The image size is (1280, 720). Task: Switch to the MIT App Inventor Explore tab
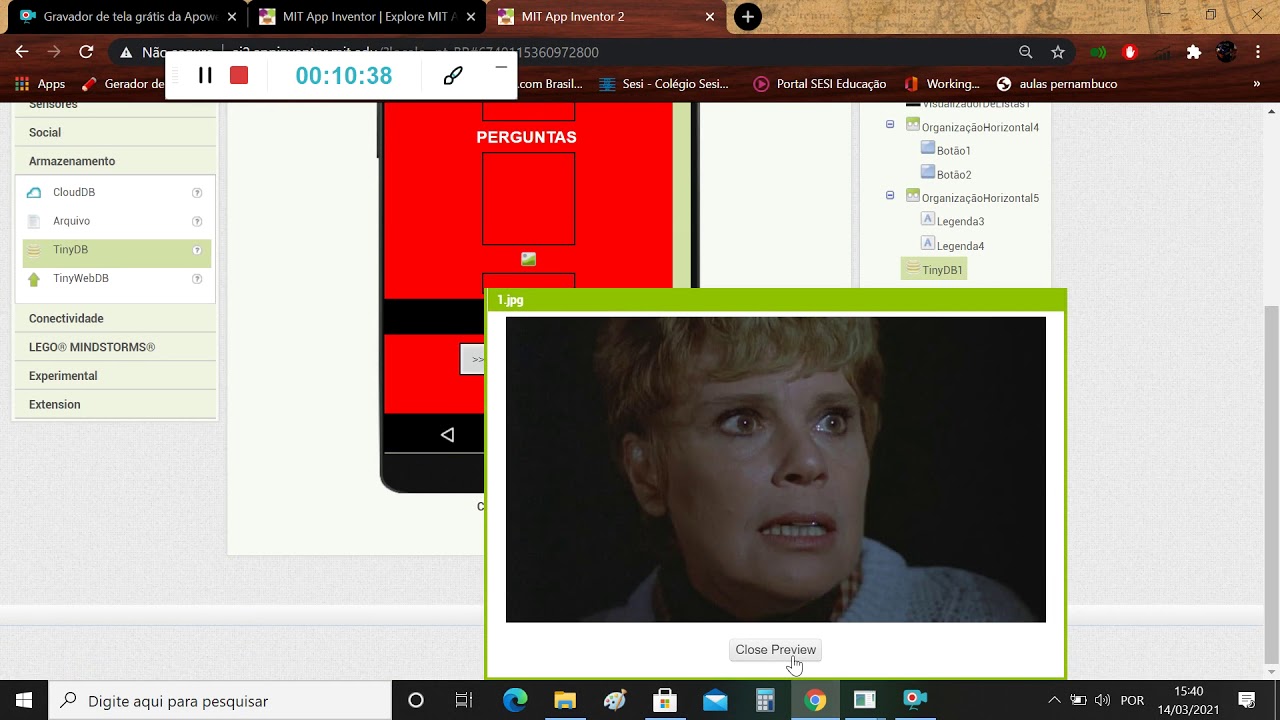(366, 17)
